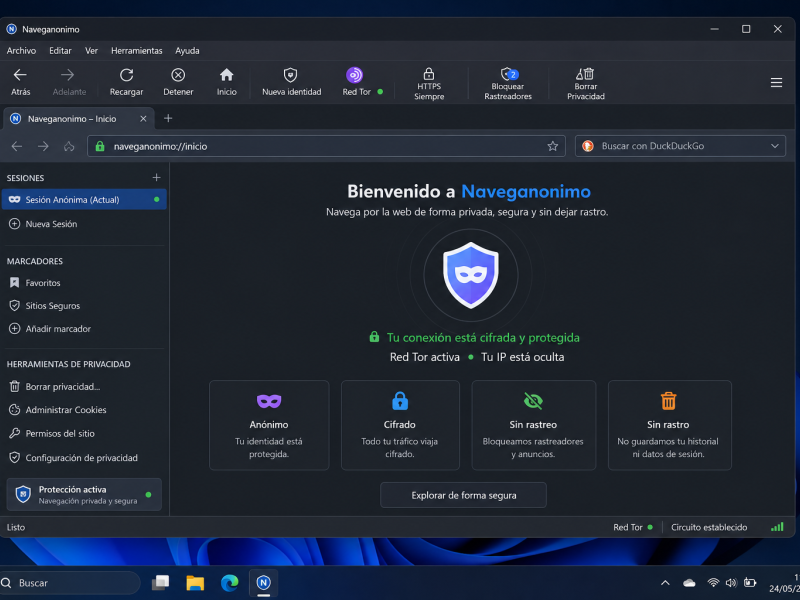The width and height of the screenshot is (800, 600).
Task: Click the address bar forward arrow
Action: (x=43, y=146)
